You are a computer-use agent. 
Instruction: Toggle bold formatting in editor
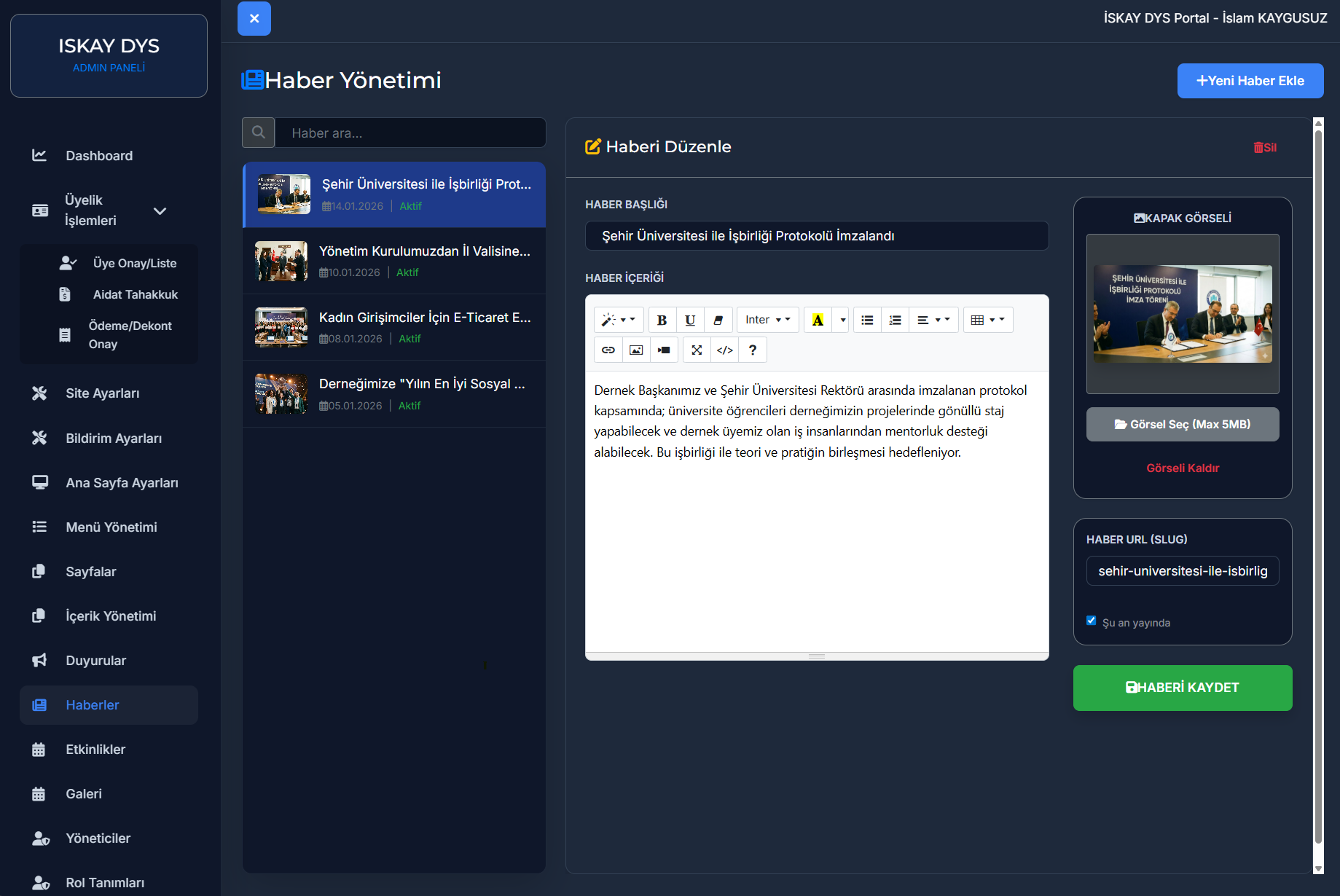coord(662,320)
